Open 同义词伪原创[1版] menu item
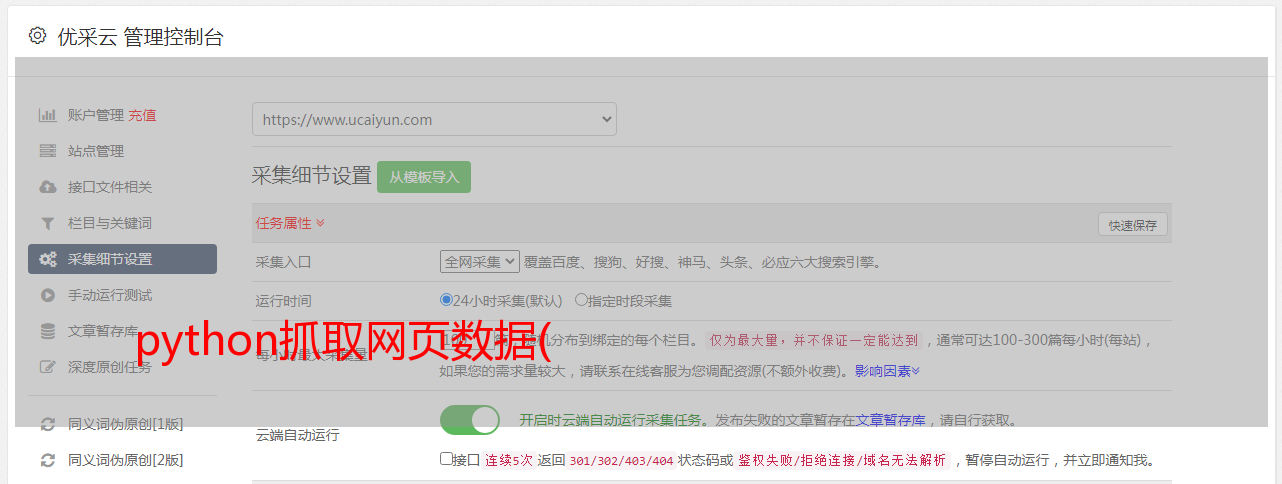The height and width of the screenshot is (484, 1282). point(125,424)
